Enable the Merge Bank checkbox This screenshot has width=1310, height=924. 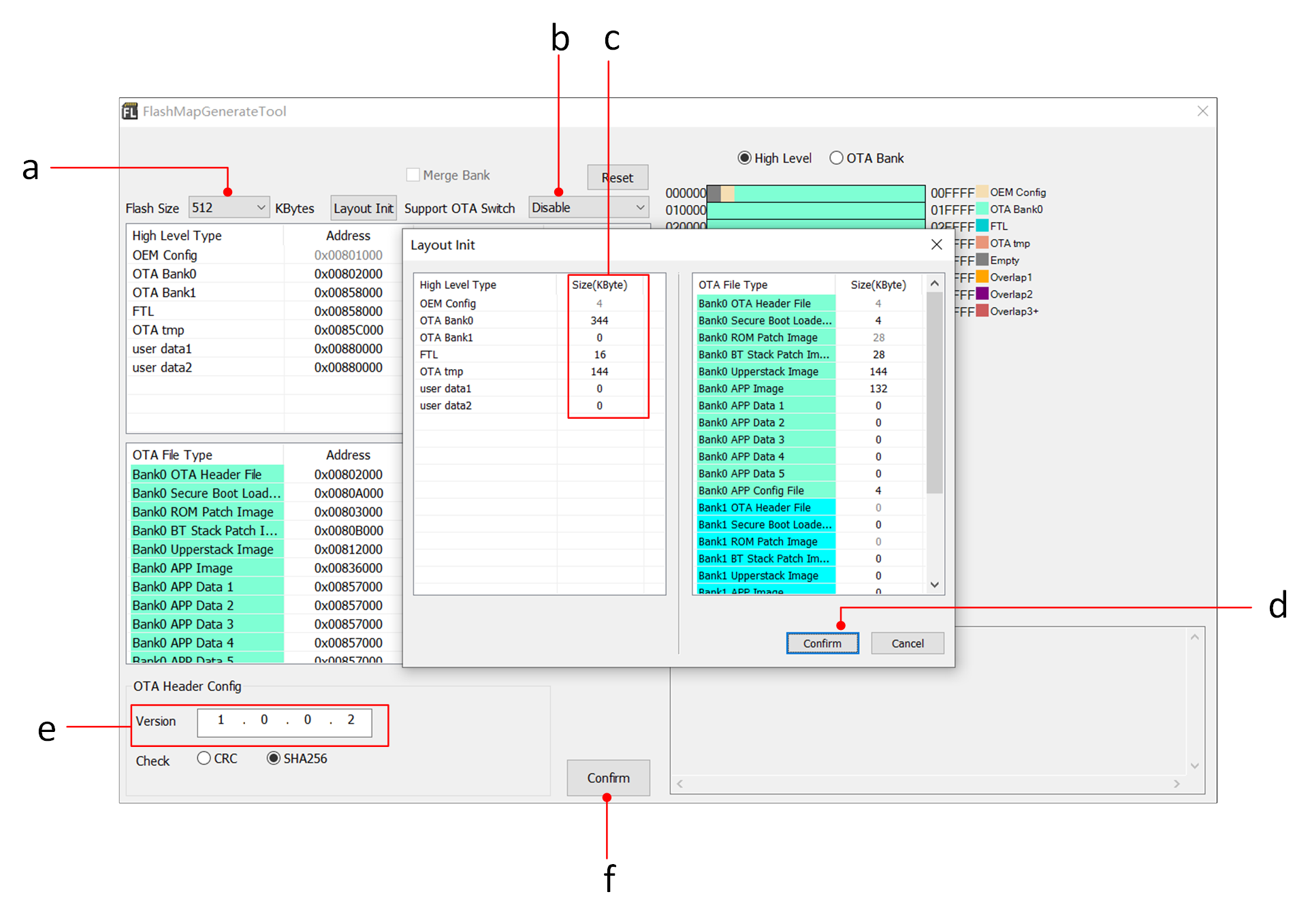tap(413, 175)
